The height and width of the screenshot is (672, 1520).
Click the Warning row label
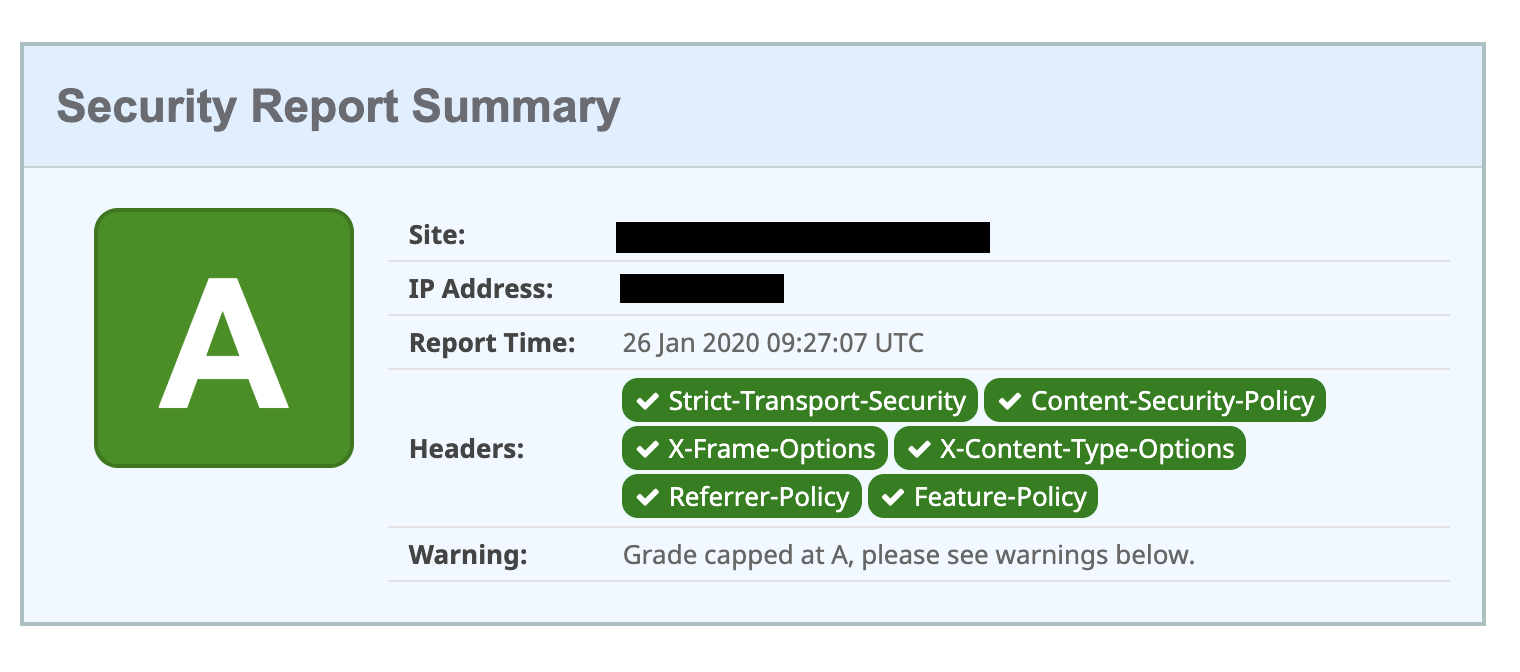coord(468,554)
